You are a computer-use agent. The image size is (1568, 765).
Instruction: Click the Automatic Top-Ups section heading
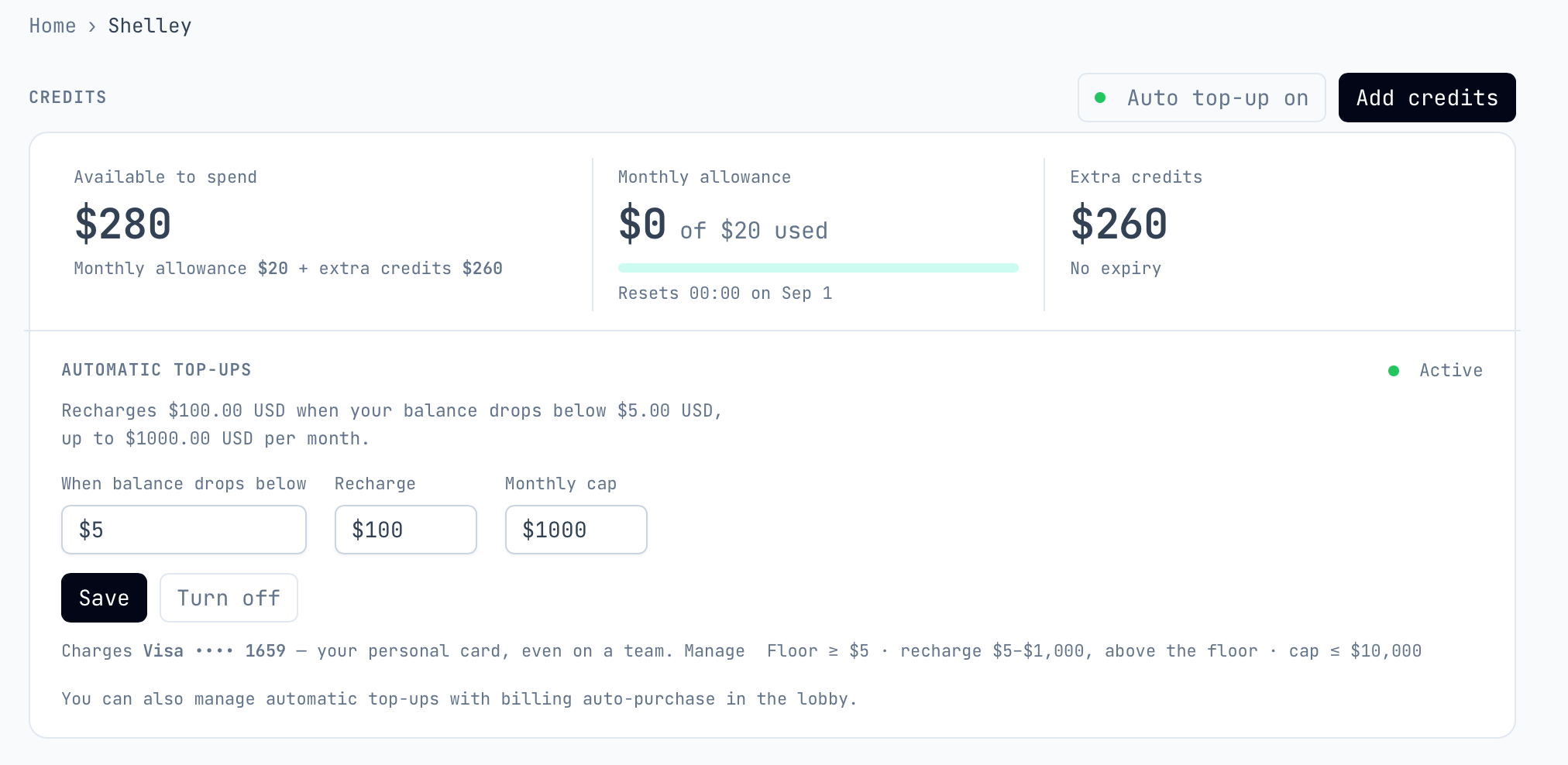click(x=156, y=370)
